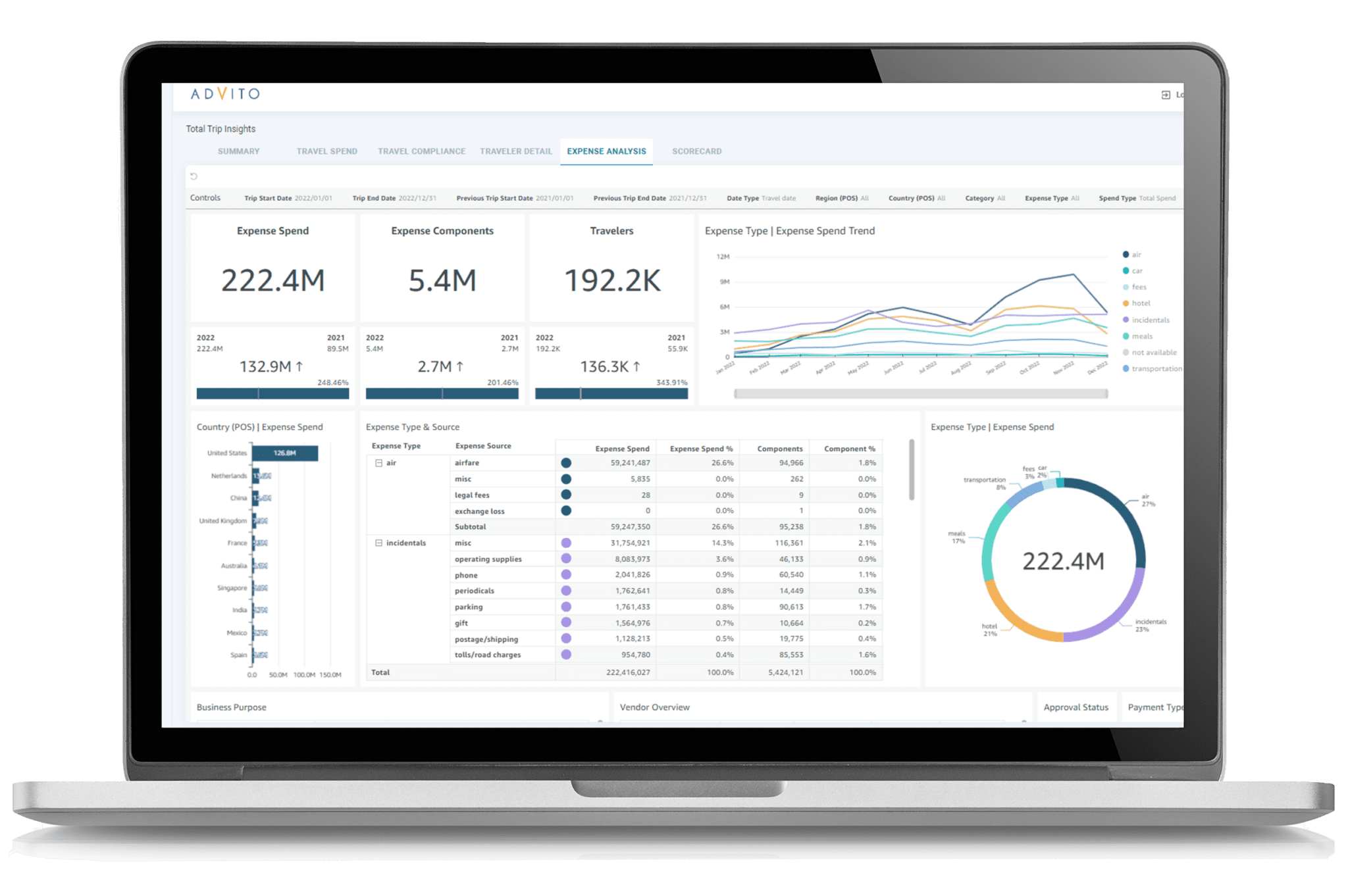
Task: Click the air legend marker in trend chart
Action: 1126,255
